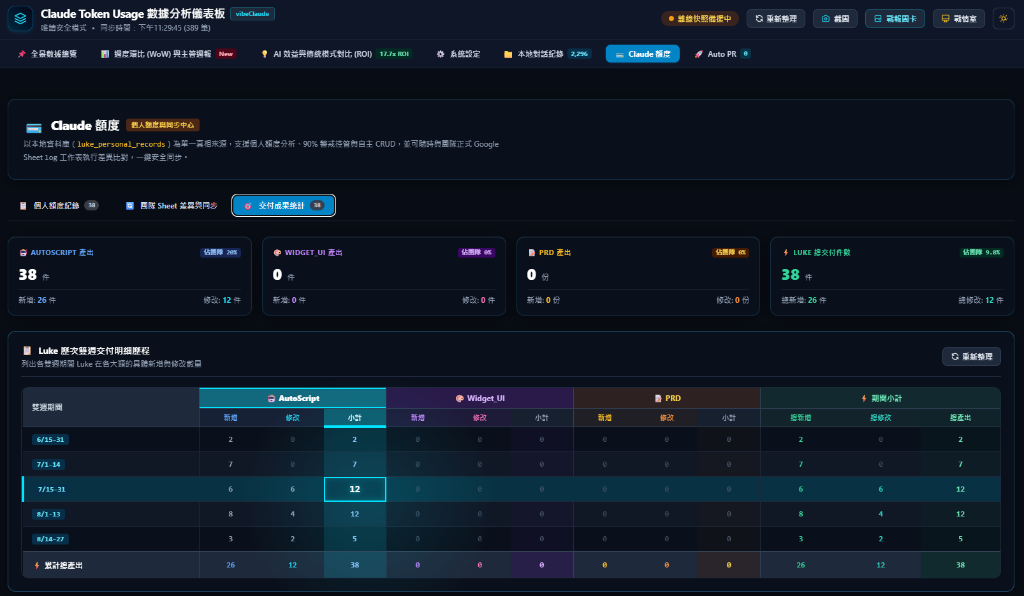Screen dimensions: 1024x596
Task: Click the lightning icon in the period subtotal header
Action: click(x=864, y=398)
